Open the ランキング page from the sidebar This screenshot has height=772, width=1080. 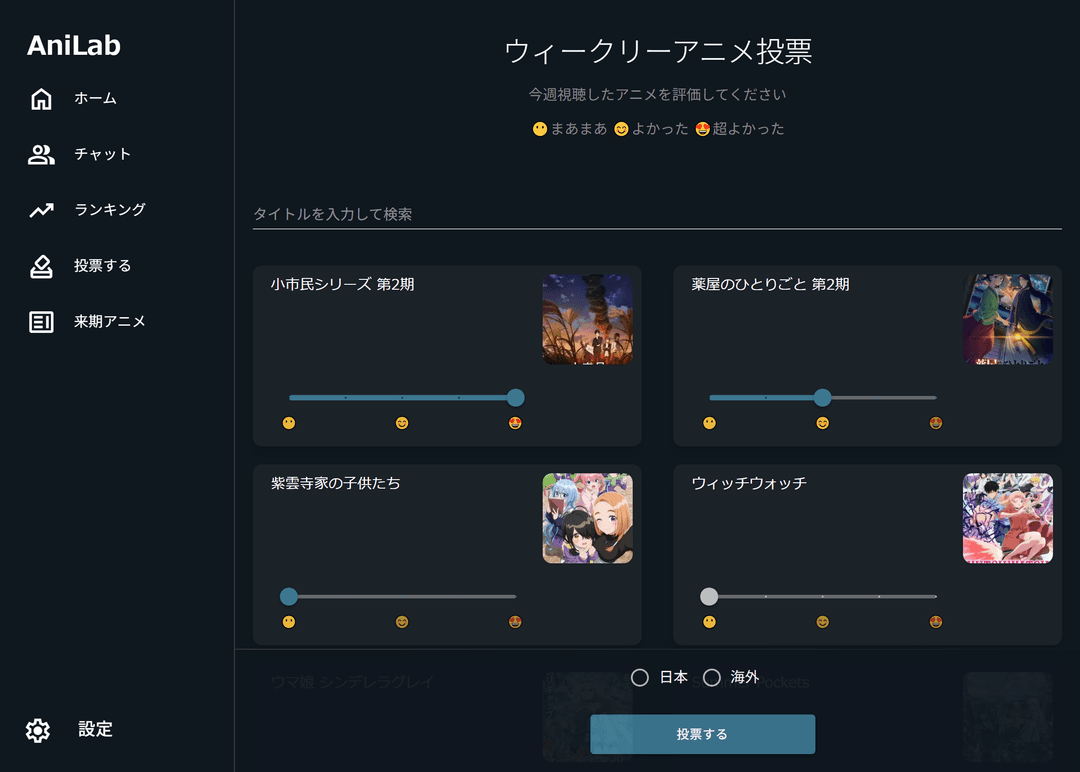click(40, 210)
